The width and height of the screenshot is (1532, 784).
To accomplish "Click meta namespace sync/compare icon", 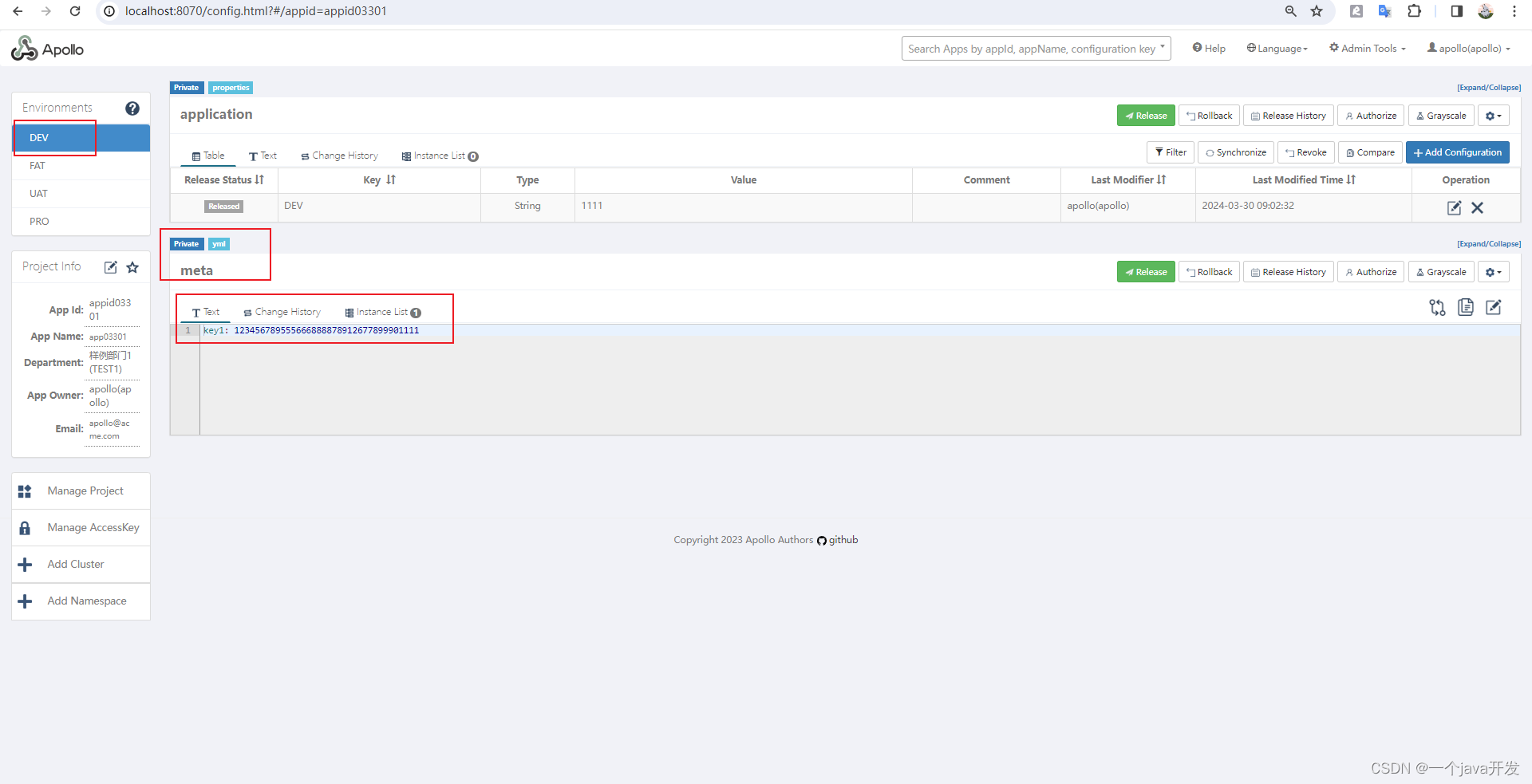I will 1437,307.
